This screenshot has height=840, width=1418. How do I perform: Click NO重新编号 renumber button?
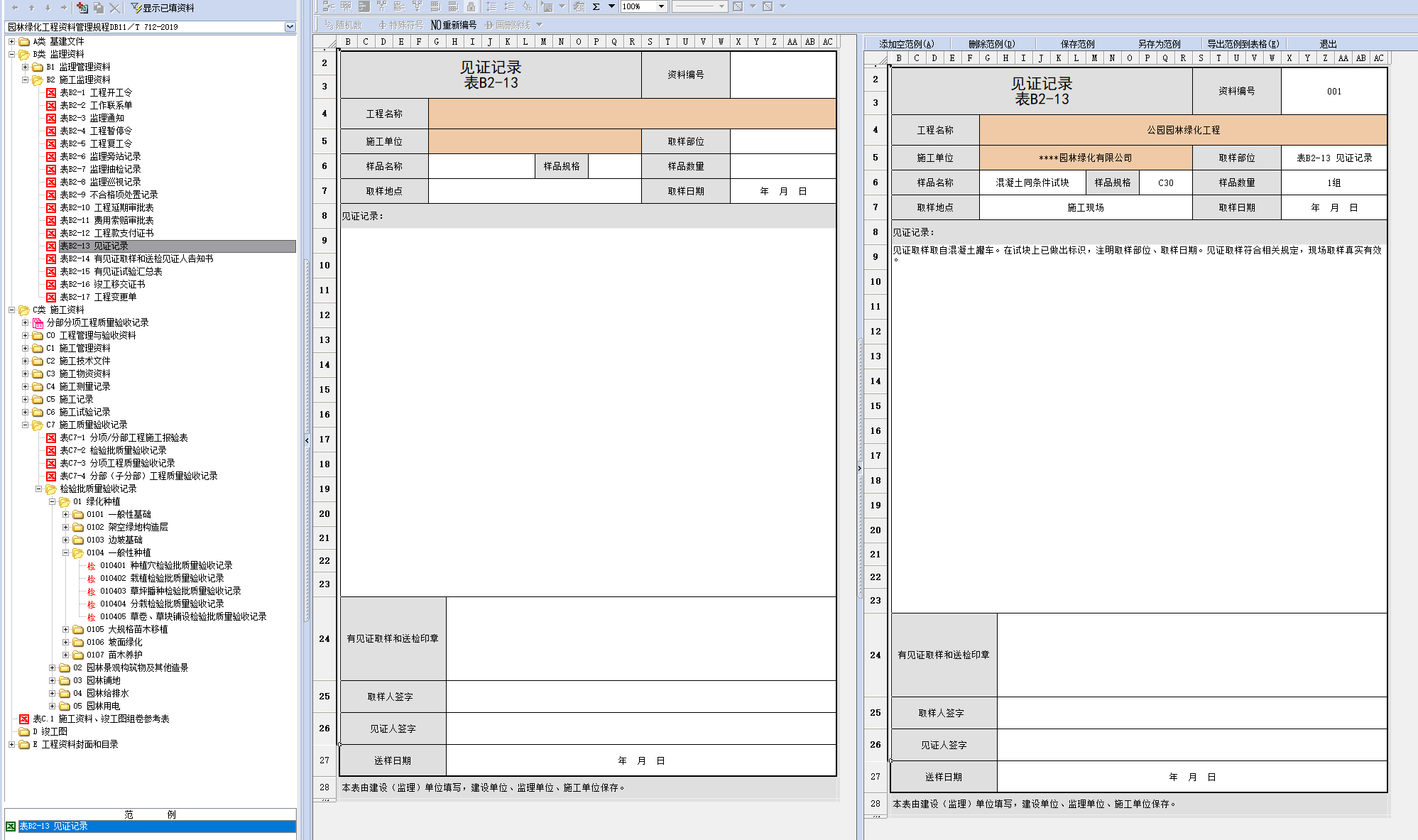[x=454, y=25]
